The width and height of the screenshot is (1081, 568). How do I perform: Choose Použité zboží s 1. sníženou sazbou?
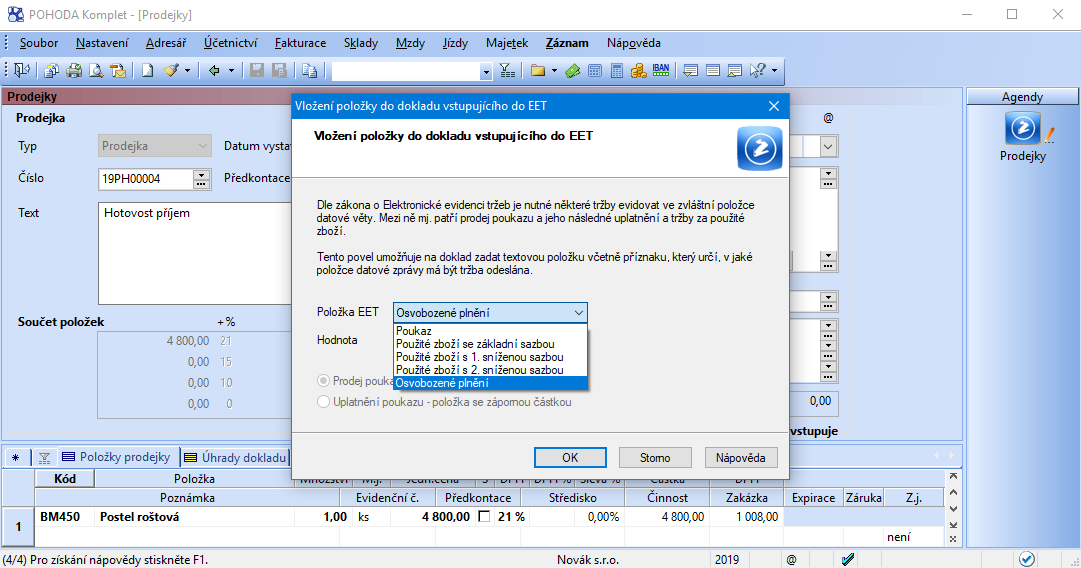pos(490,357)
